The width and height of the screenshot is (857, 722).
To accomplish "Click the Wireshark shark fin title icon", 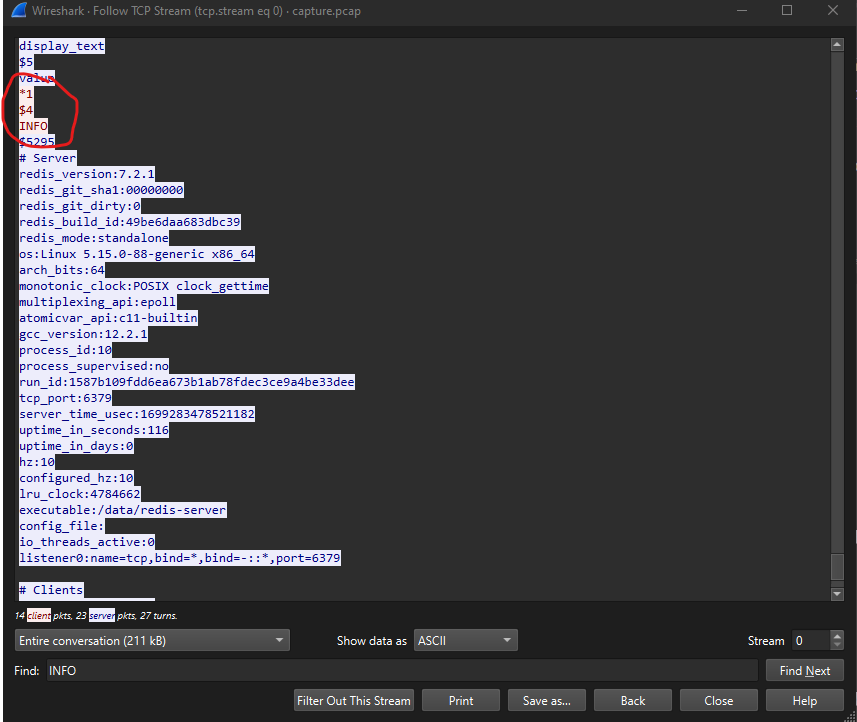I will pos(18,10).
